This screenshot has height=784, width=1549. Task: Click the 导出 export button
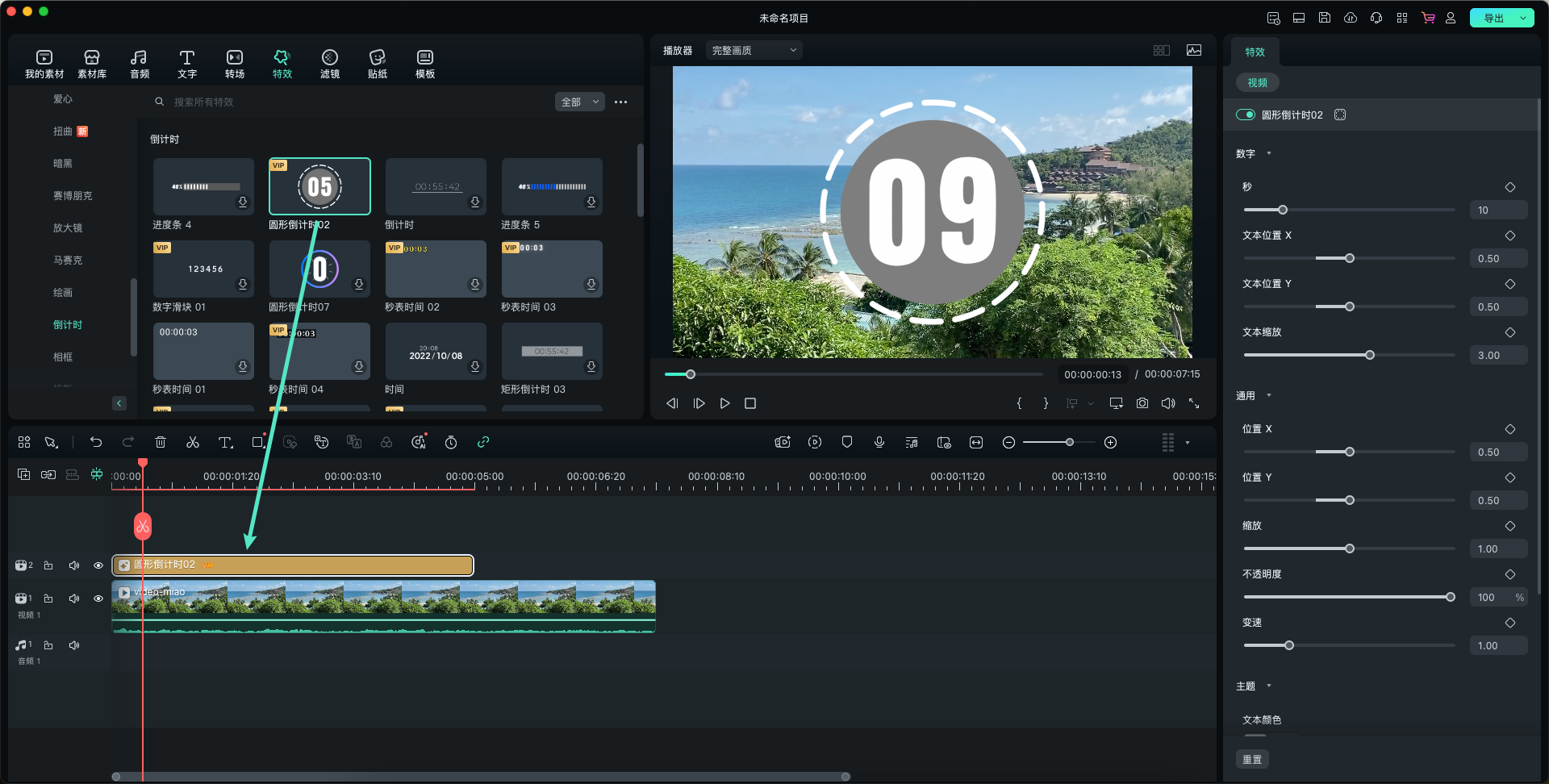point(1493,18)
